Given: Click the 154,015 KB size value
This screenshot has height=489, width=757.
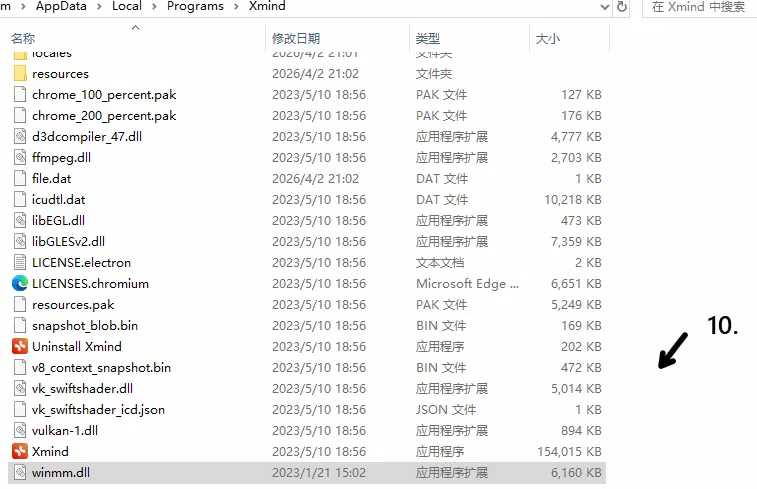Looking at the screenshot, I should [x=569, y=452].
